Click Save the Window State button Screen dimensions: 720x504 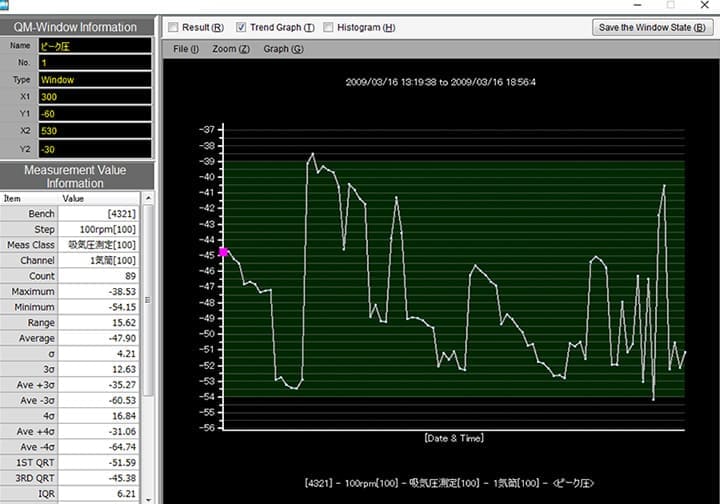pos(652,28)
